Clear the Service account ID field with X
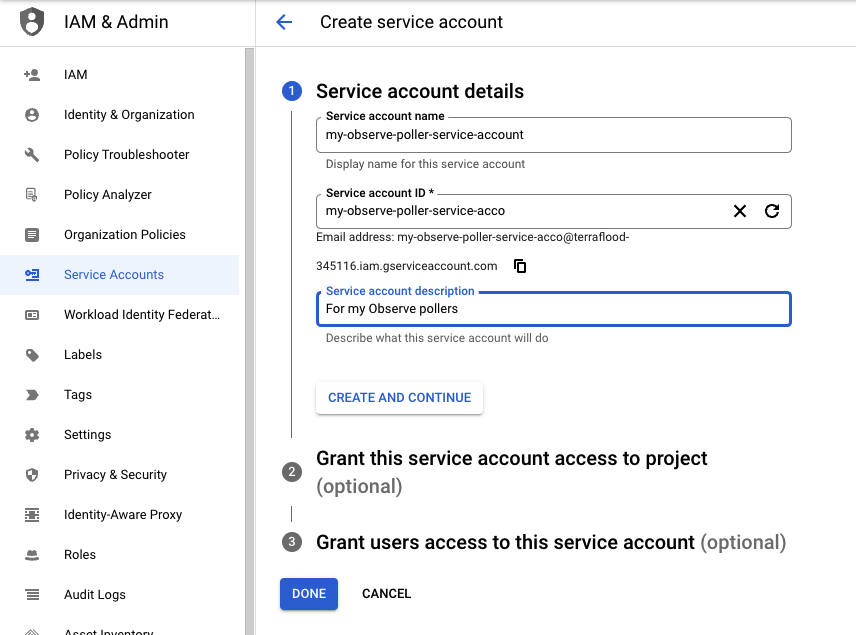 point(740,211)
